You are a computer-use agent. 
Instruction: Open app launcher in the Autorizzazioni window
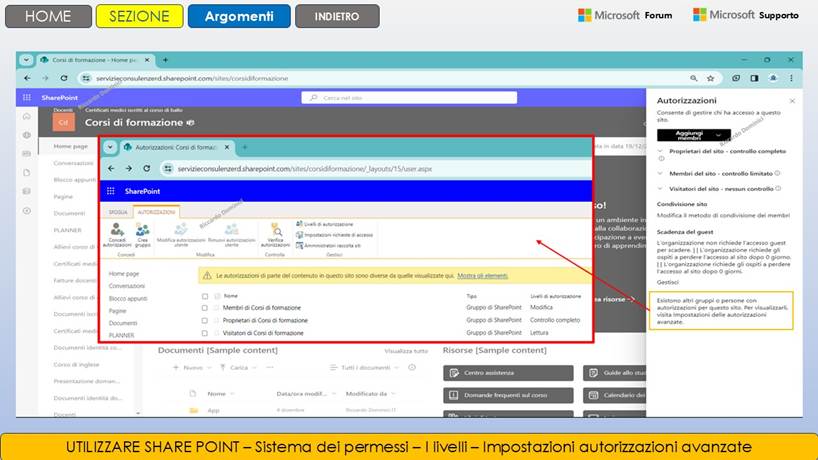111,191
